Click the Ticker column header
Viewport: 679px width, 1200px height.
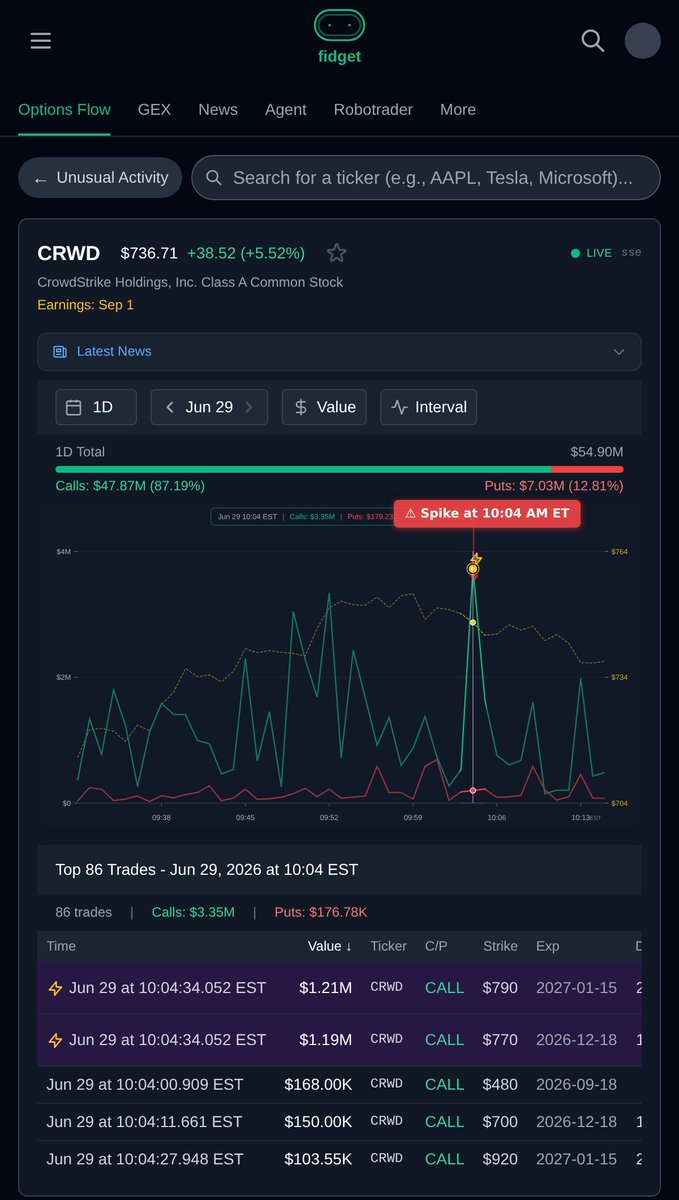pyautogui.click(x=388, y=946)
